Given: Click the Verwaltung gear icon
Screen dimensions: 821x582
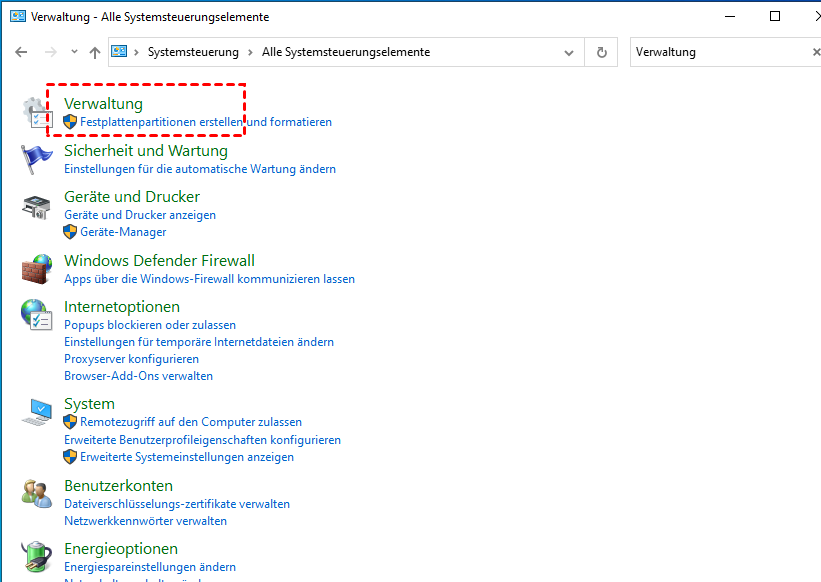Looking at the screenshot, I should [36, 112].
